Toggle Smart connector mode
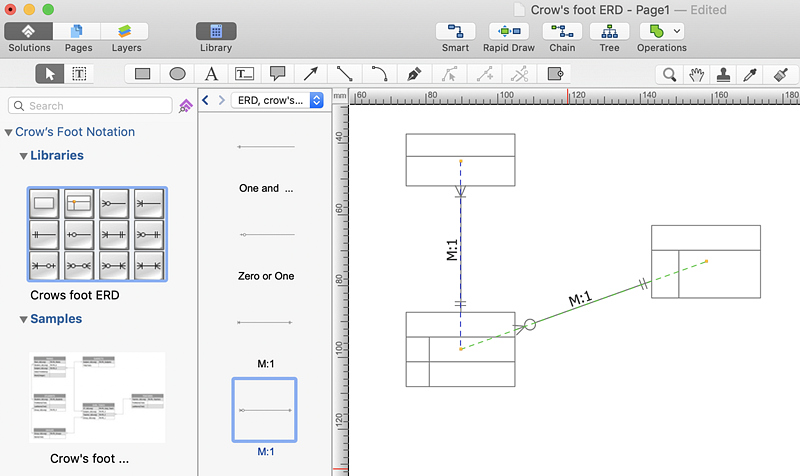 coord(455,31)
